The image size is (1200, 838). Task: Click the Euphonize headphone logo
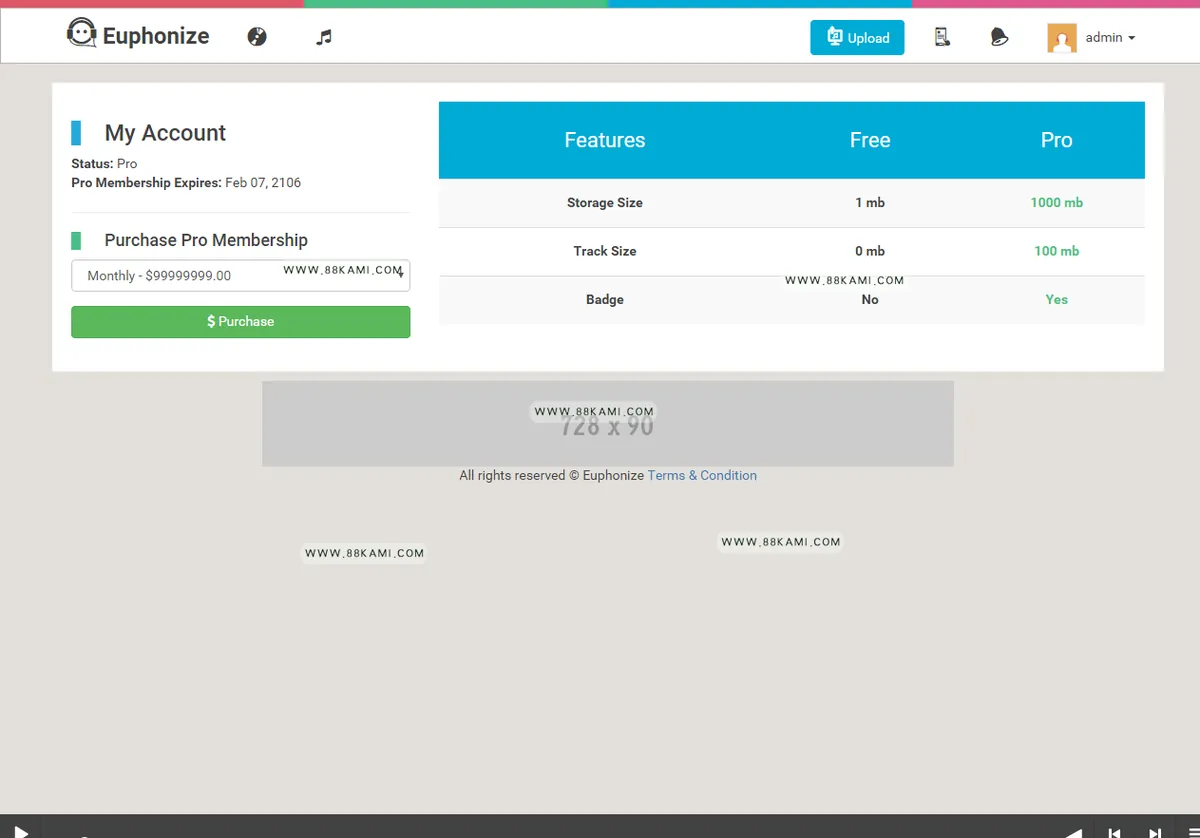[x=81, y=34]
